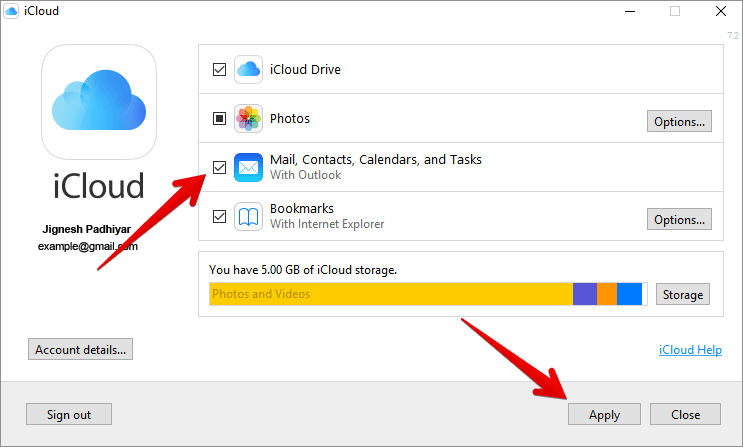
Task: Click the Bookmarks book icon
Action: [x=248, y=217]
